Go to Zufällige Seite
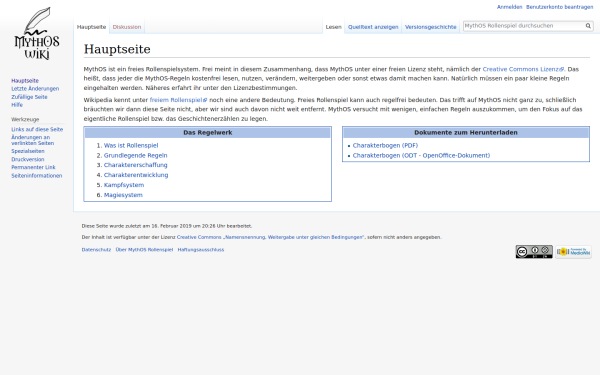 29,97
